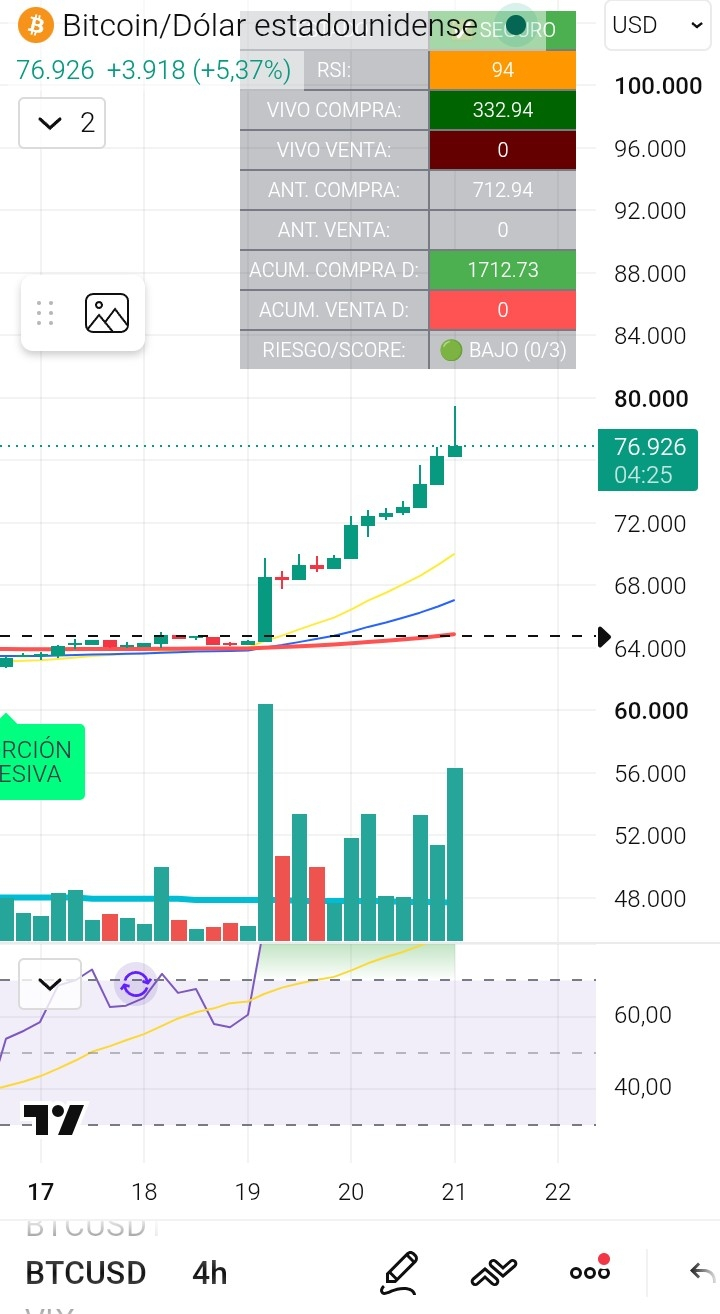Click the date label 21 on time axis
This screenshot has height=1314, width=720.
coord(455,1192)
